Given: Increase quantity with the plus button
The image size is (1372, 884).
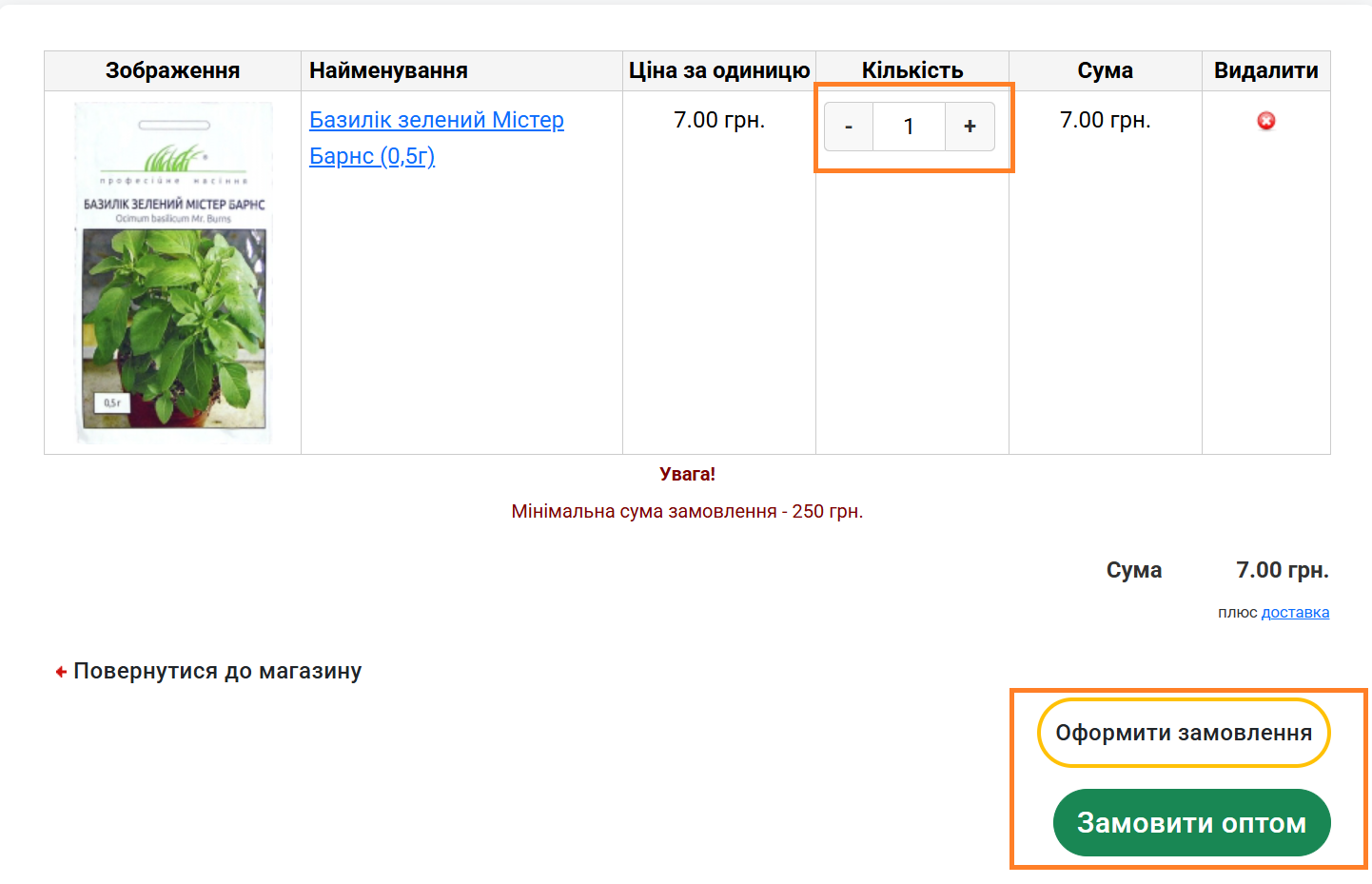Looking at the screenshot, I should [x=970, y=127].
